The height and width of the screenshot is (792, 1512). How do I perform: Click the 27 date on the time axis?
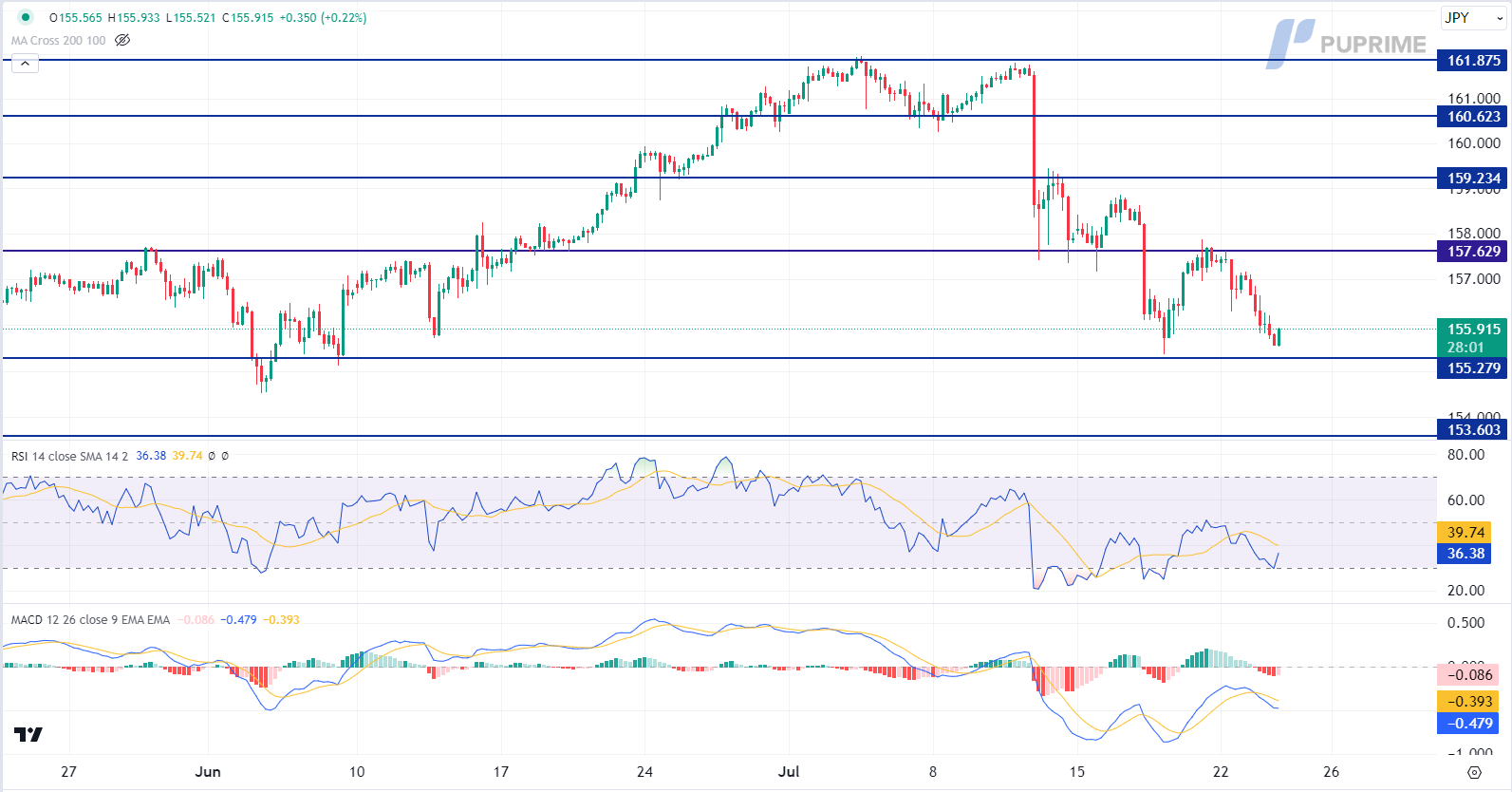pyautogui.click(x=68, y=771)
